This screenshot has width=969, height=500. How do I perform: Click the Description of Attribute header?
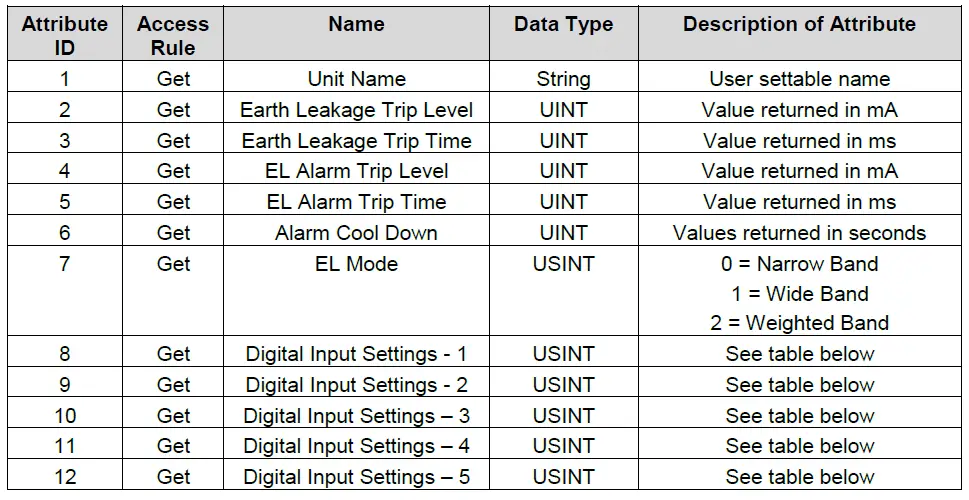click(799, 24)
